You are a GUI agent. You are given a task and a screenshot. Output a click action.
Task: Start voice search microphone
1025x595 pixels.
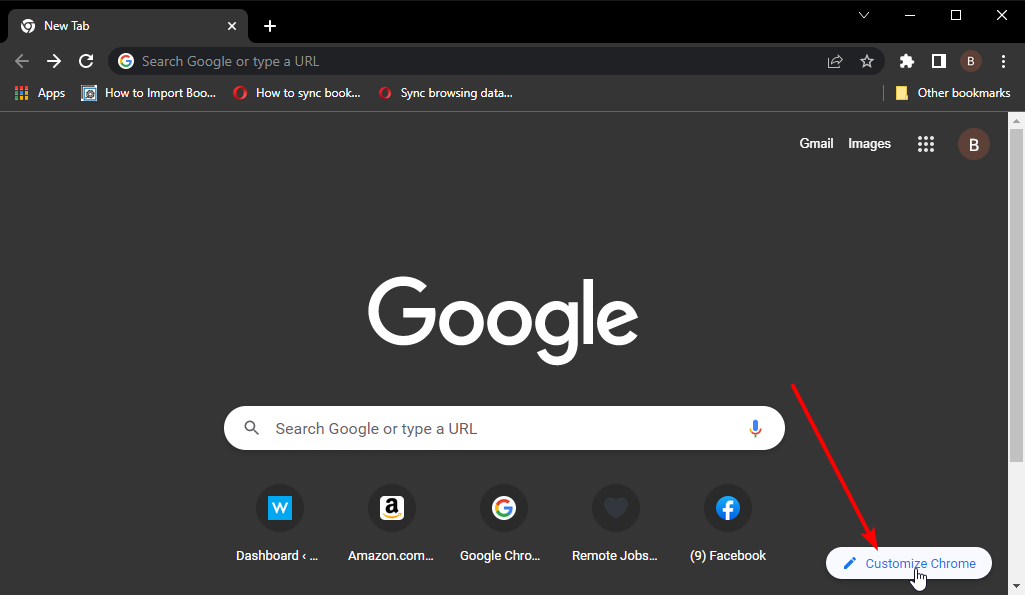755,428
